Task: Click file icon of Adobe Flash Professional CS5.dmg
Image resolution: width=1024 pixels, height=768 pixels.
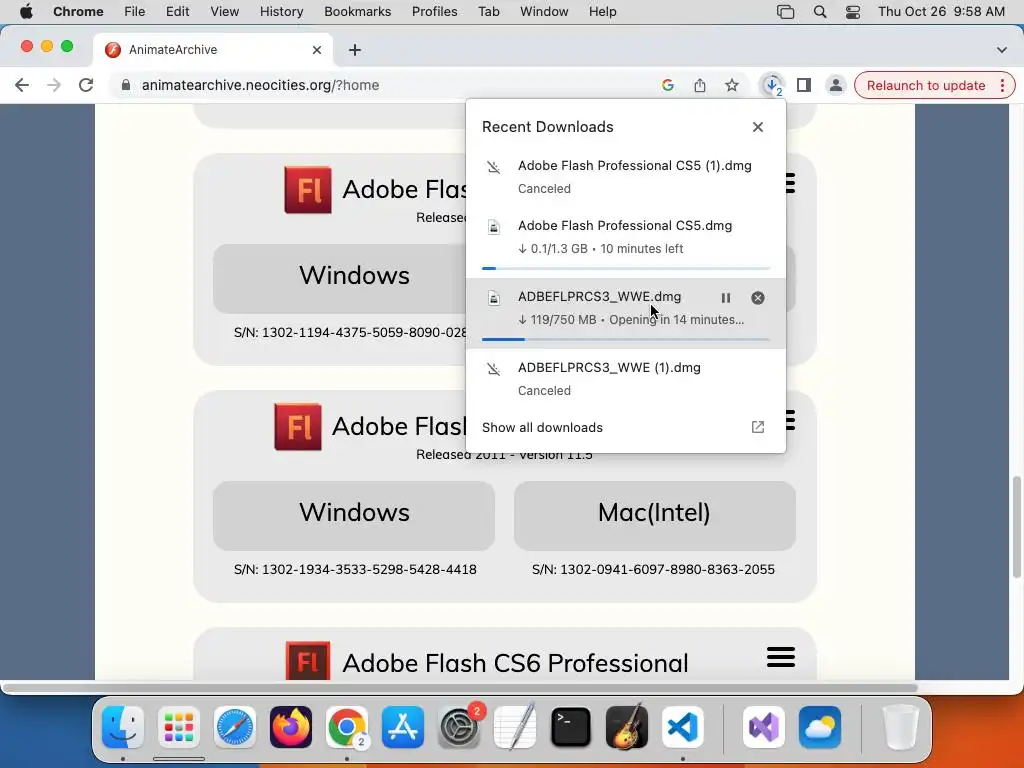Action: [494, 227]
